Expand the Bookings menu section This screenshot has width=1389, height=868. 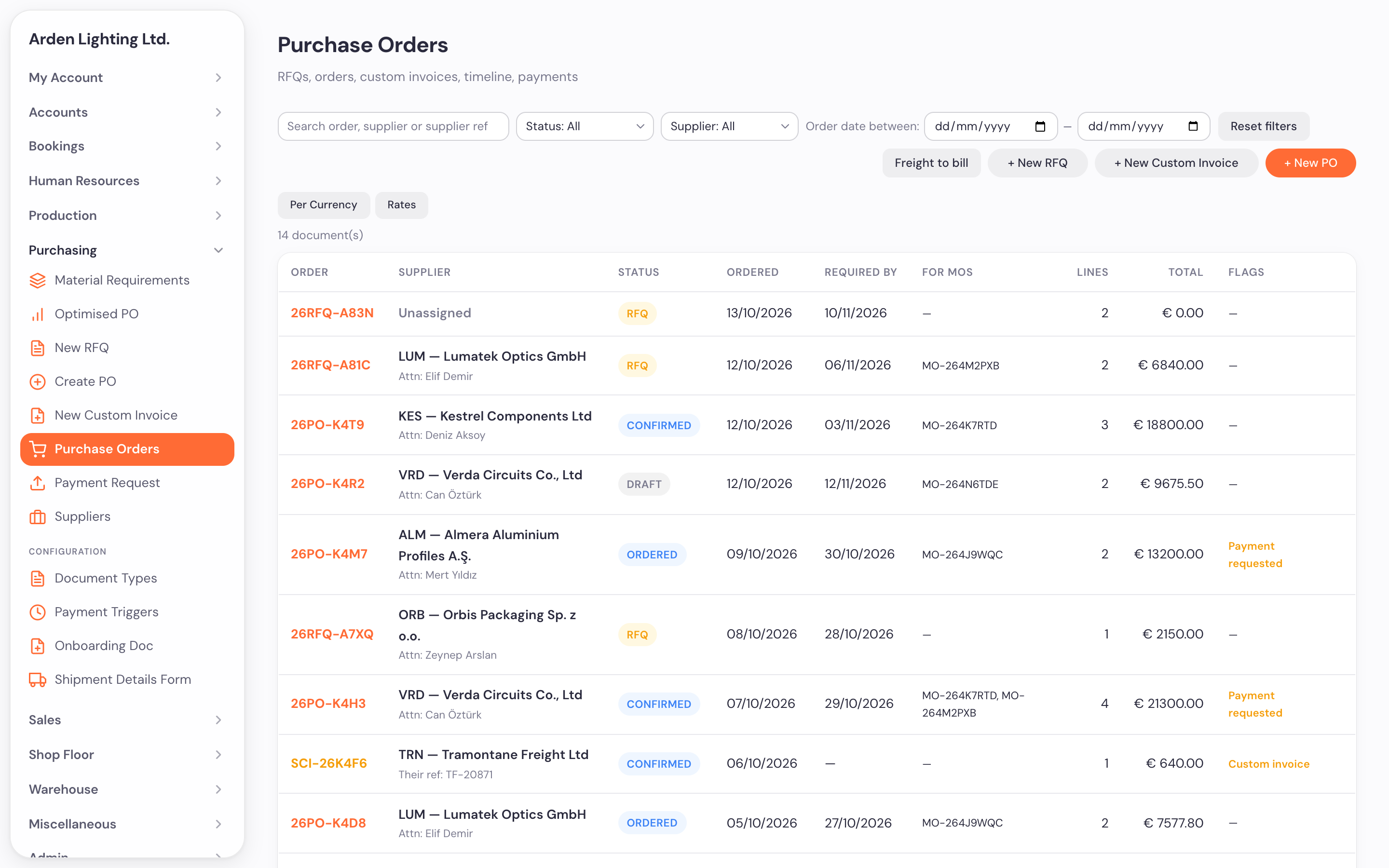coord(126,146)
